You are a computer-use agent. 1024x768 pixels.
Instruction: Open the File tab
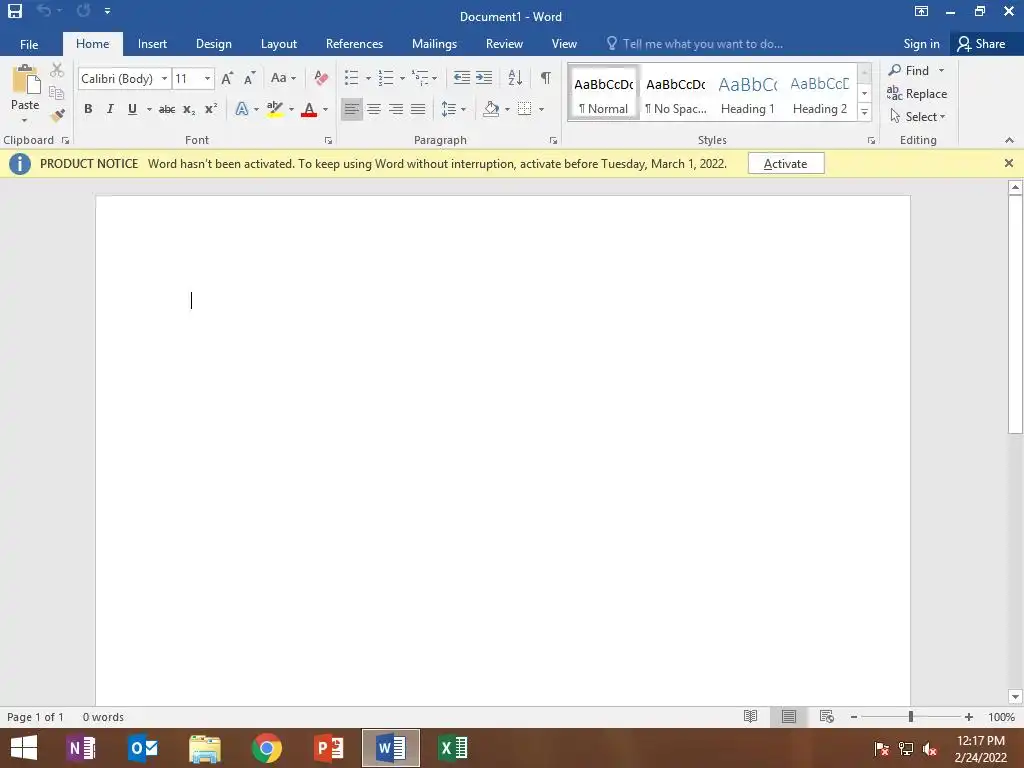tap(29, 44)
